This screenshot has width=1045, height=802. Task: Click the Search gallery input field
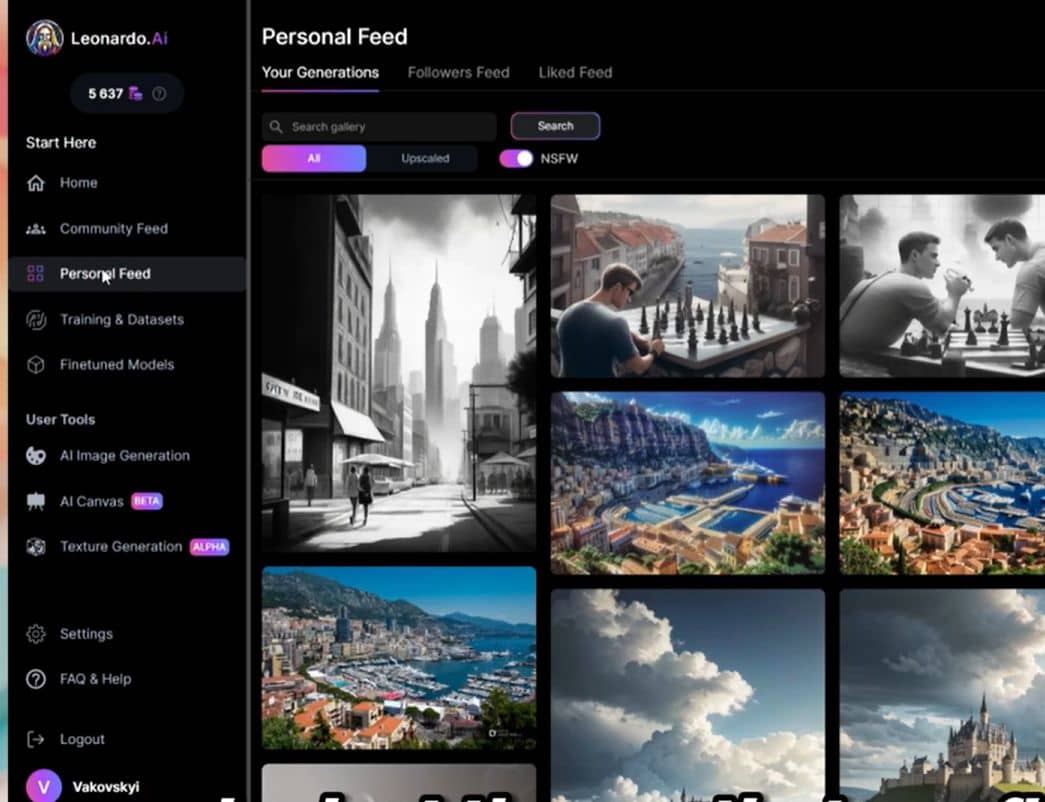click(385, 127)
